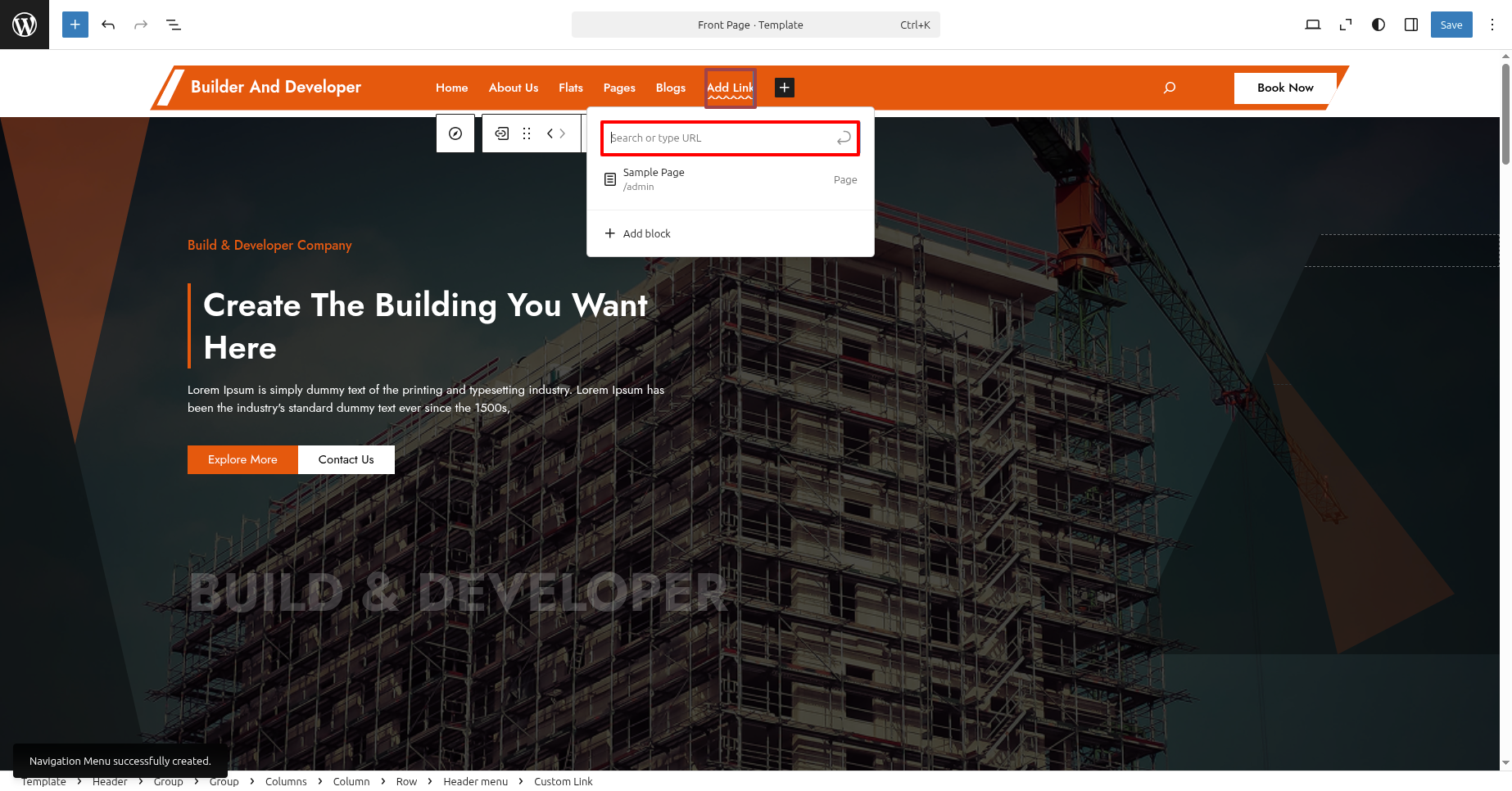The width and height of the screenshot is (1512, 791).
Task: Add a new menu item with plus
Action: (784, 88)
